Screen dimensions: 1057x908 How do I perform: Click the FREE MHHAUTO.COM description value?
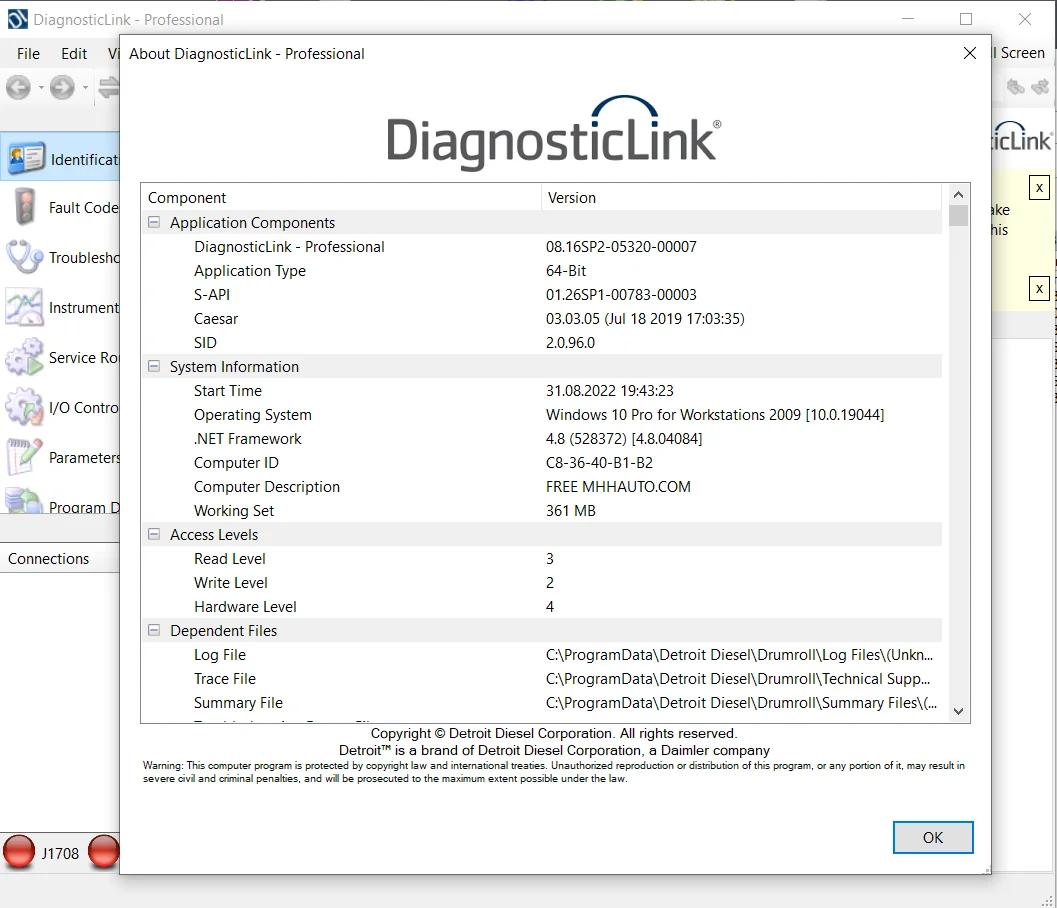point(618,487)
